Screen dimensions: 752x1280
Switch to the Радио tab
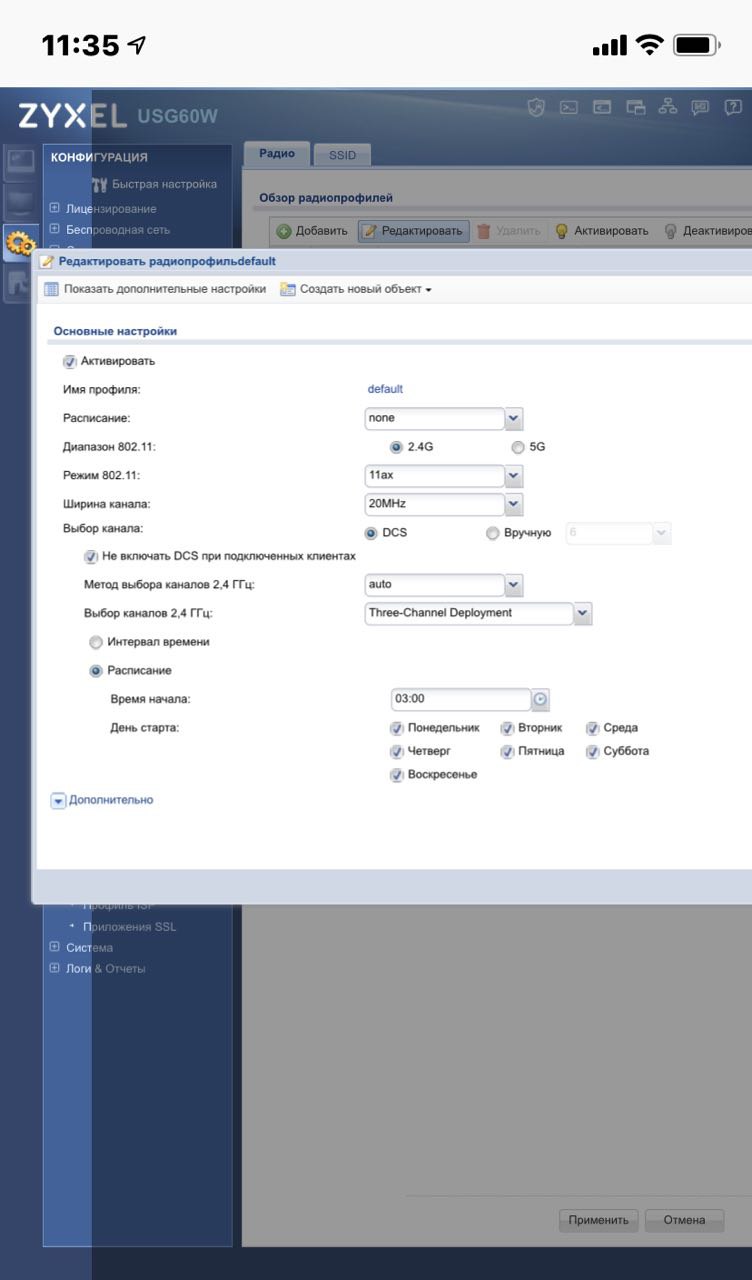click(277, 154)
